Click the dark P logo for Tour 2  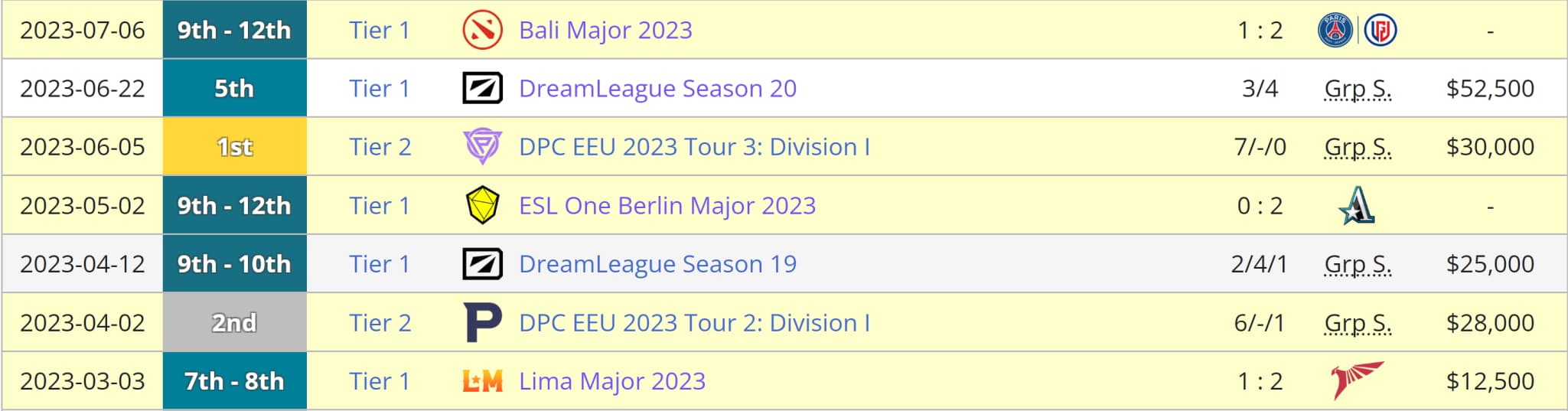[x=482, y=322]
